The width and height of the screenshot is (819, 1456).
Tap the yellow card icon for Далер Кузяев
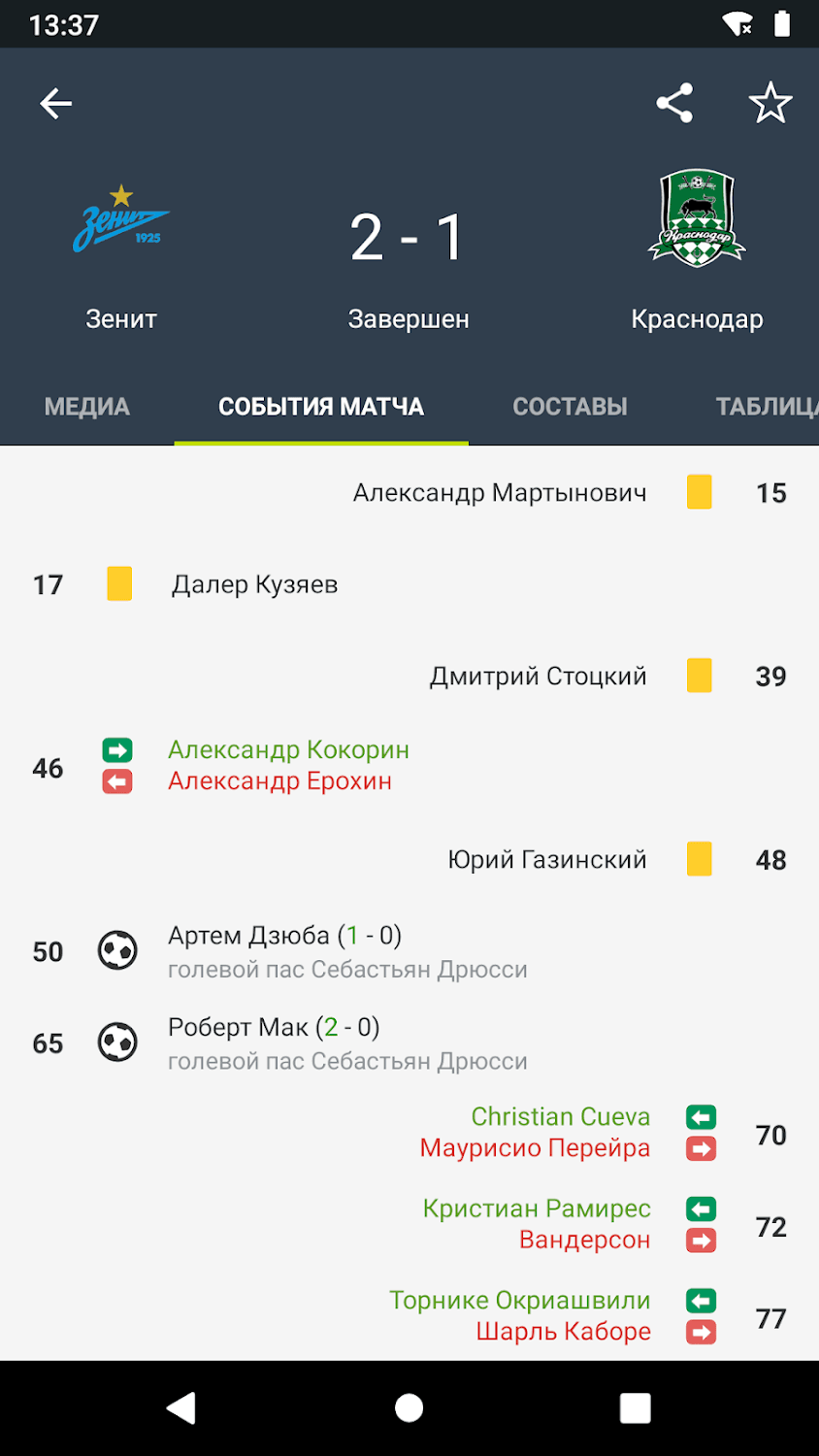tap(119, 584)
